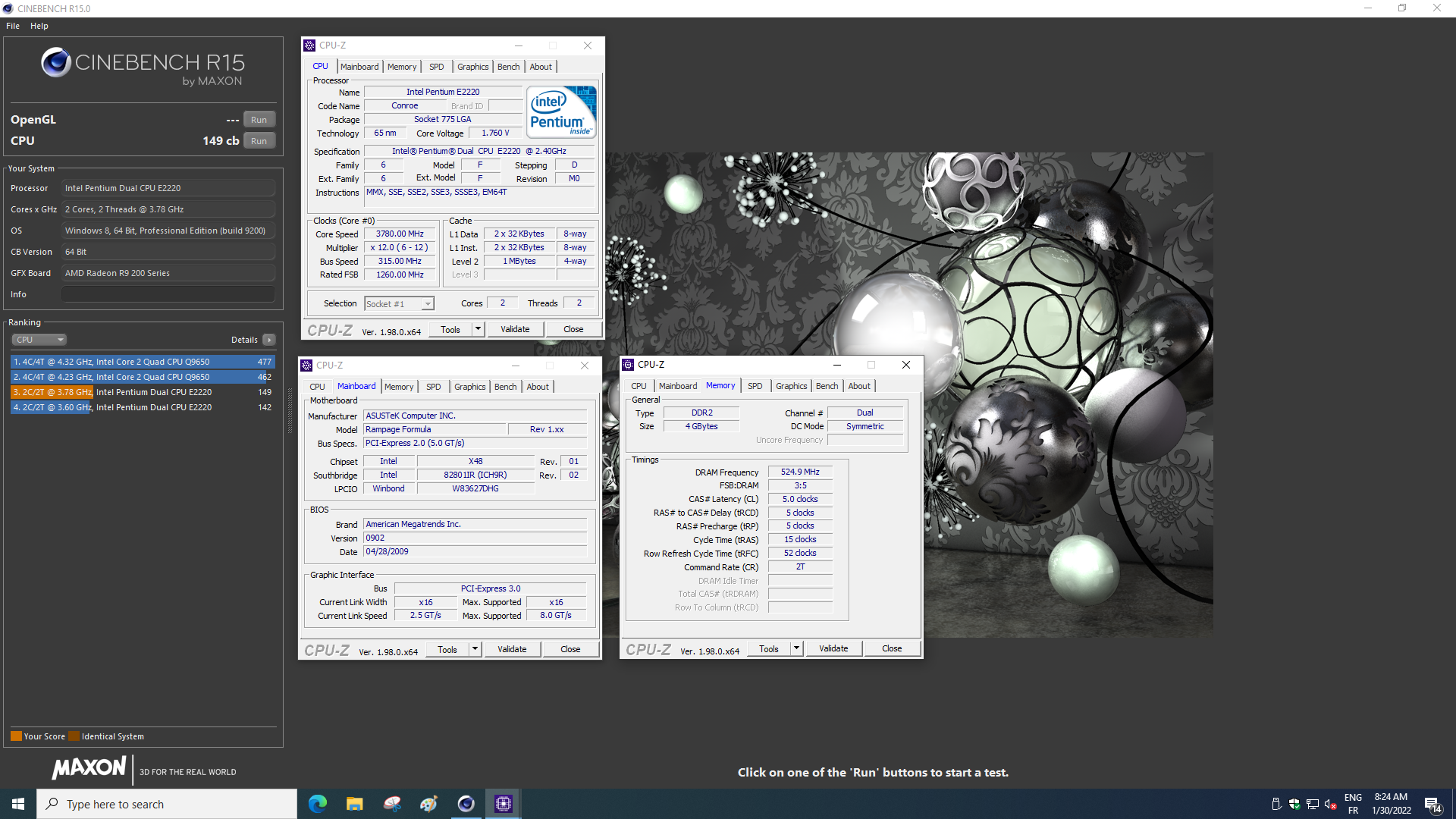Image resolution: width=1456 pixels, height=819 pixels.
Task: Click the muted volume tray icon
Action: tap(1330, 804)
